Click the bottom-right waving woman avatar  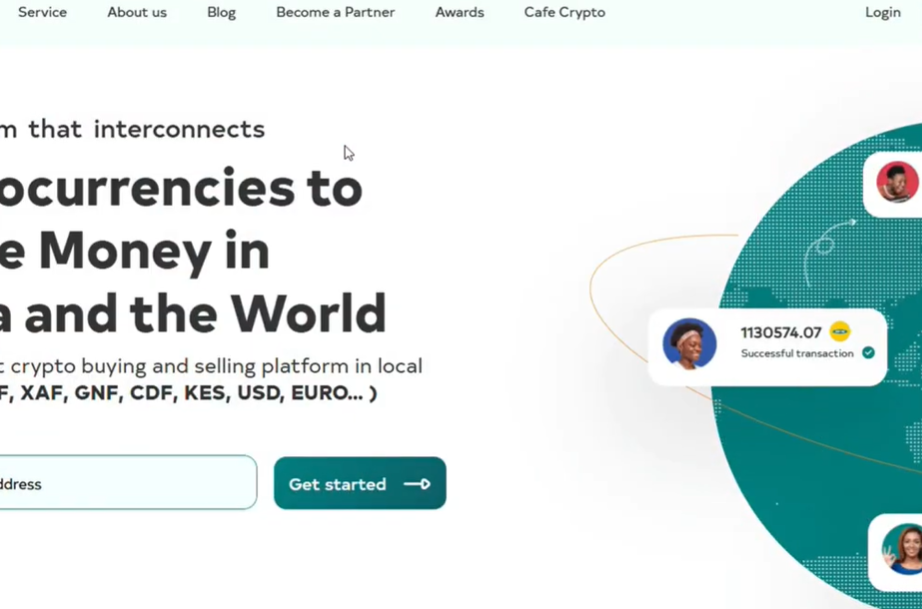click(x=902, y=549)
